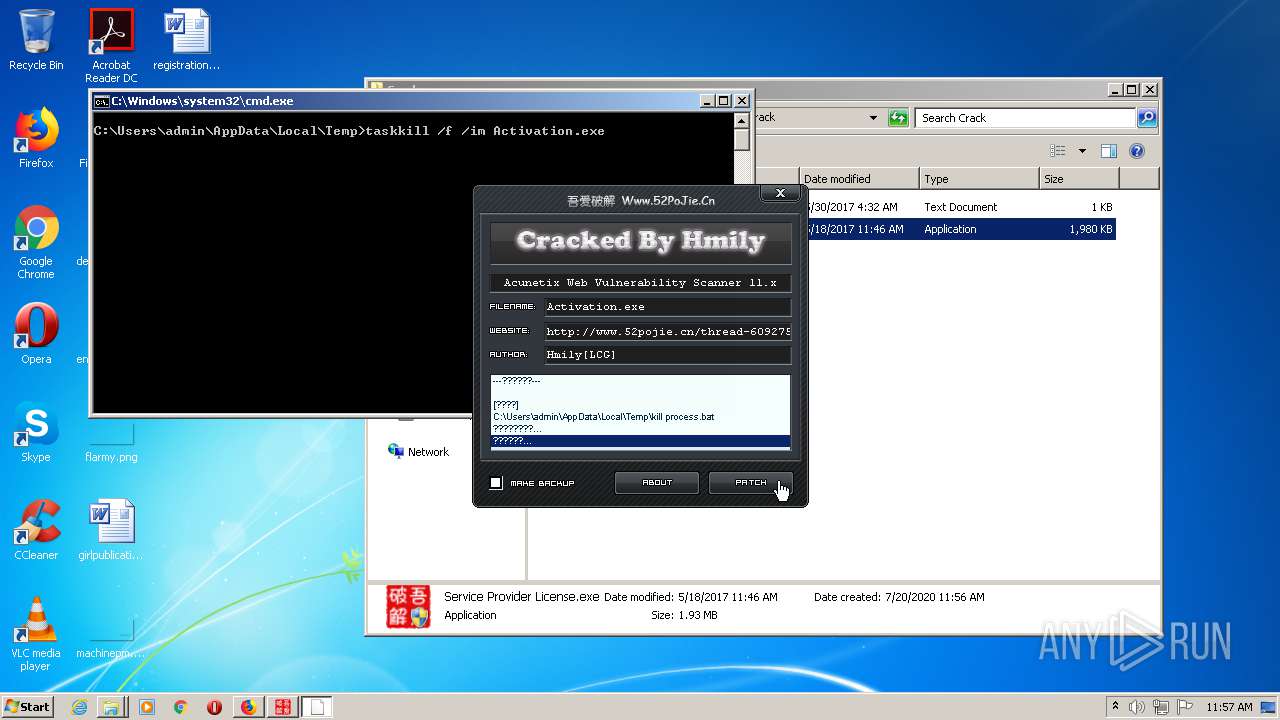Refresh the Explorer folder view
1280x720 pixels.
pos(898,118)
